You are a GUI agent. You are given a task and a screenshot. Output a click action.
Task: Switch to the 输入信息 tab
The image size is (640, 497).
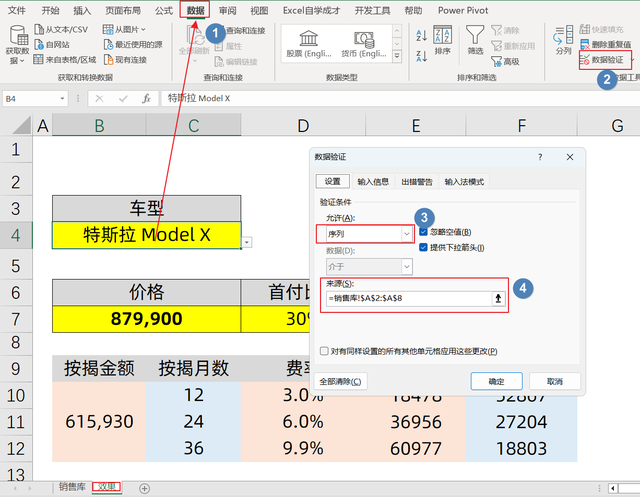[x=375, y=182]
